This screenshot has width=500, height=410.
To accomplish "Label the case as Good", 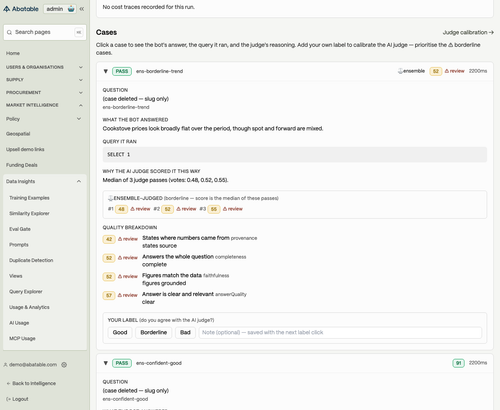I will (x=120, y=332).
